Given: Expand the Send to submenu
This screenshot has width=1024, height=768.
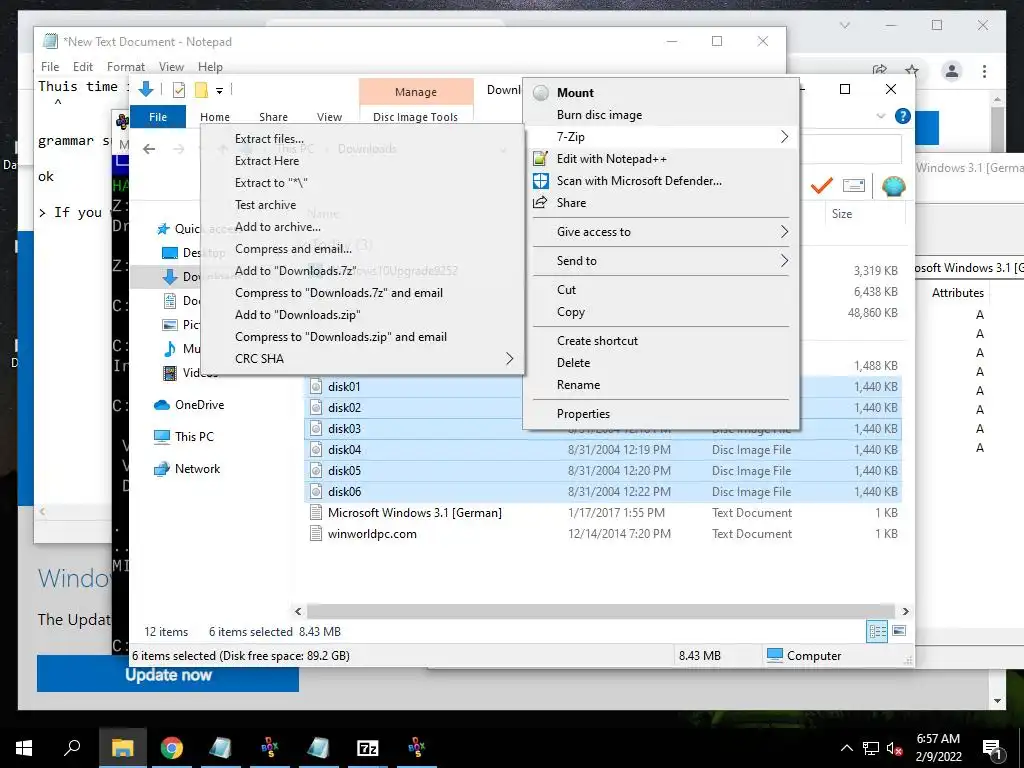Looking at the screenshot, I should (661, 261).
